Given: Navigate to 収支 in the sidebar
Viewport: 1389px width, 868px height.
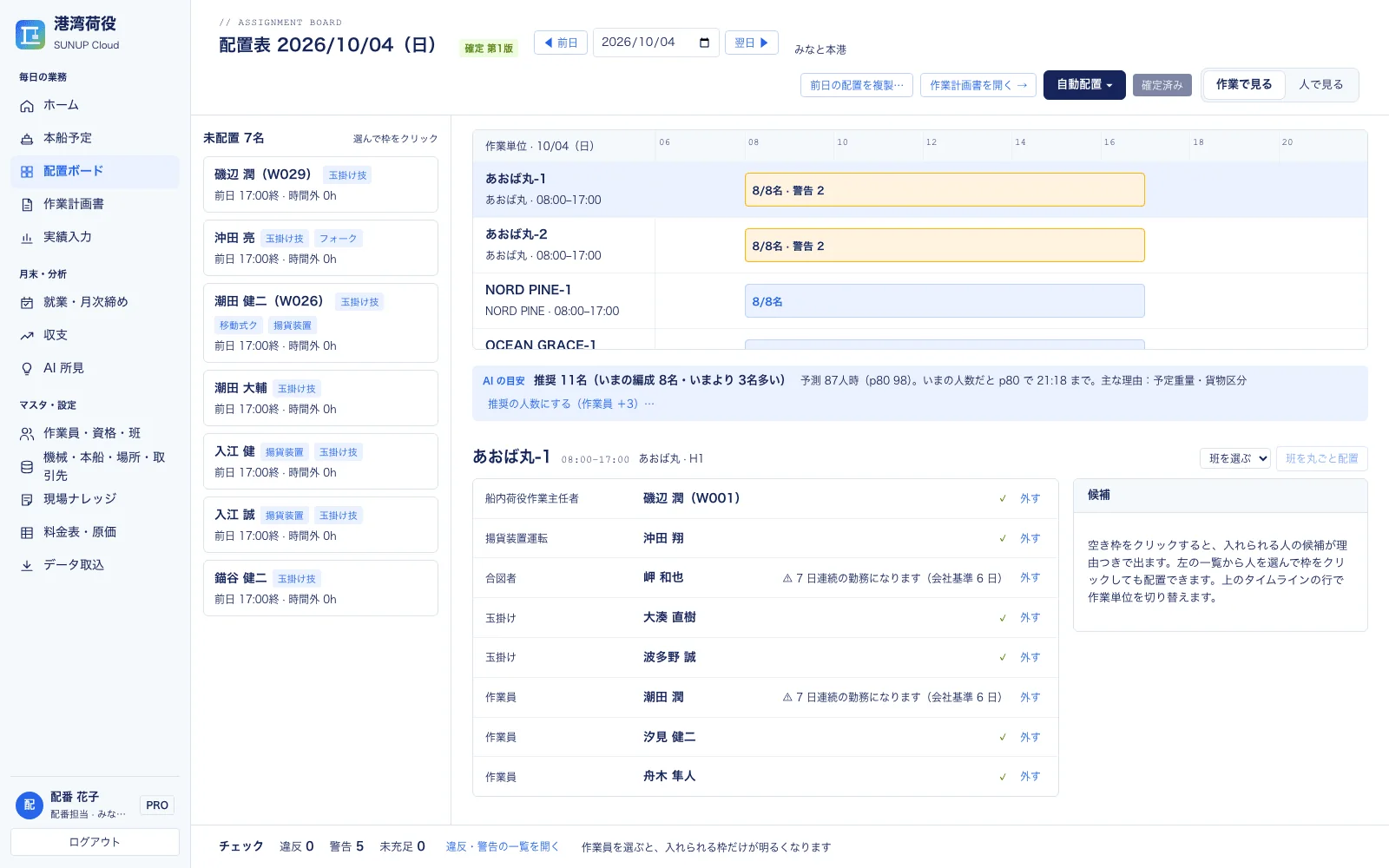Looking at the screenshot, I should (95, 335).
